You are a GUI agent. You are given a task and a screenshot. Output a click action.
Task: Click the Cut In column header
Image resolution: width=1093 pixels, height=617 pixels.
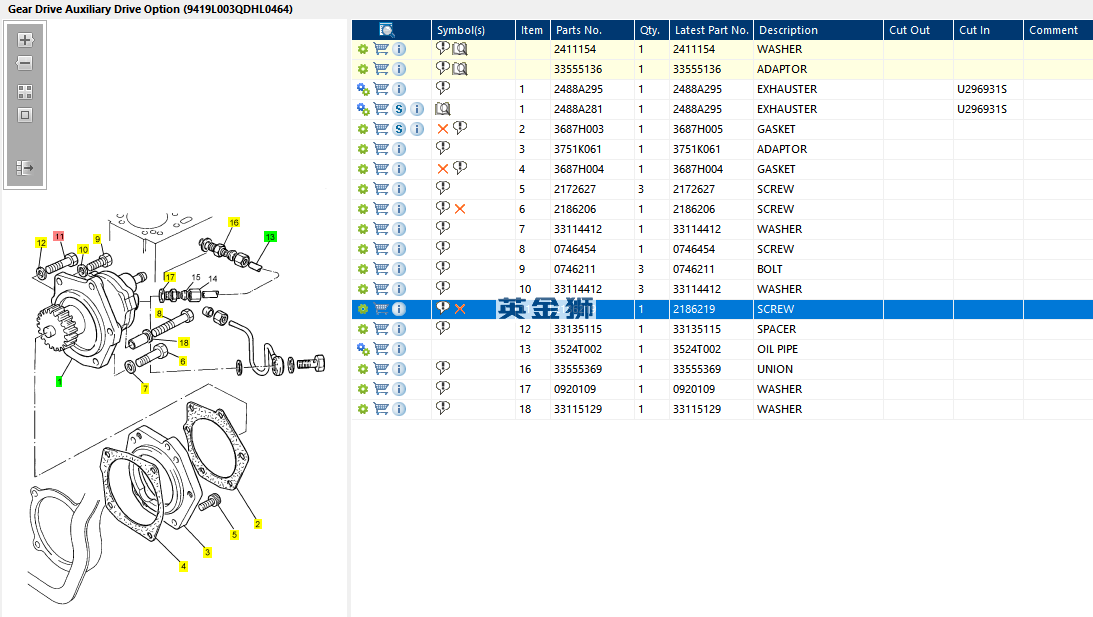988,30
